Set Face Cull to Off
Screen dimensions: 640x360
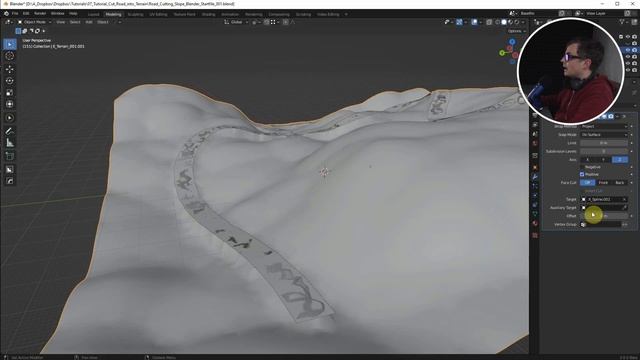[x=588, y=182]
